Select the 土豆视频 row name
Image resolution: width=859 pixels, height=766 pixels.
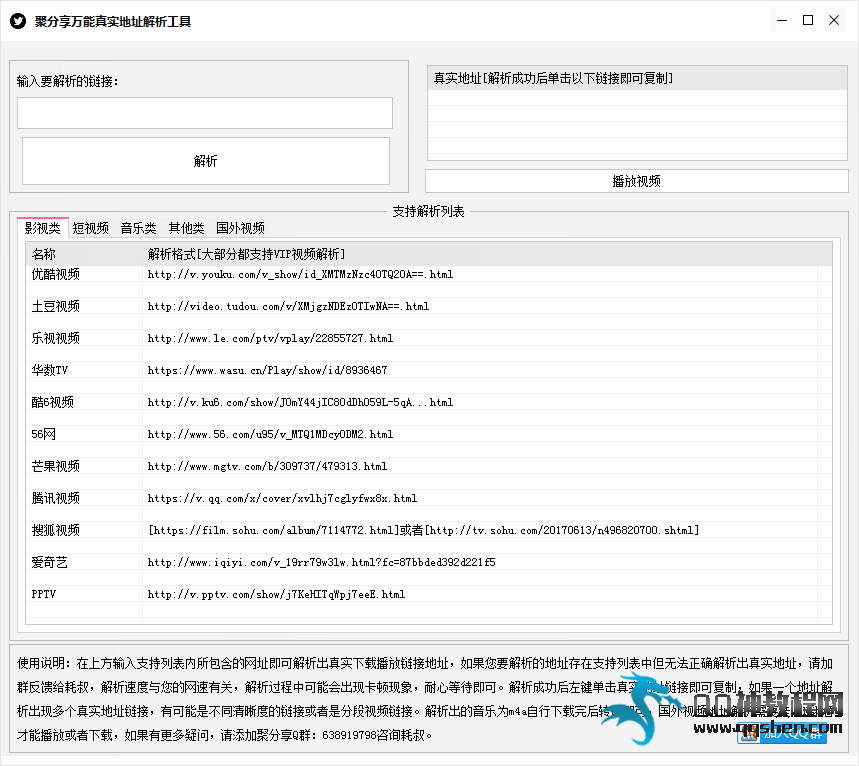click(x=55, y=306)
